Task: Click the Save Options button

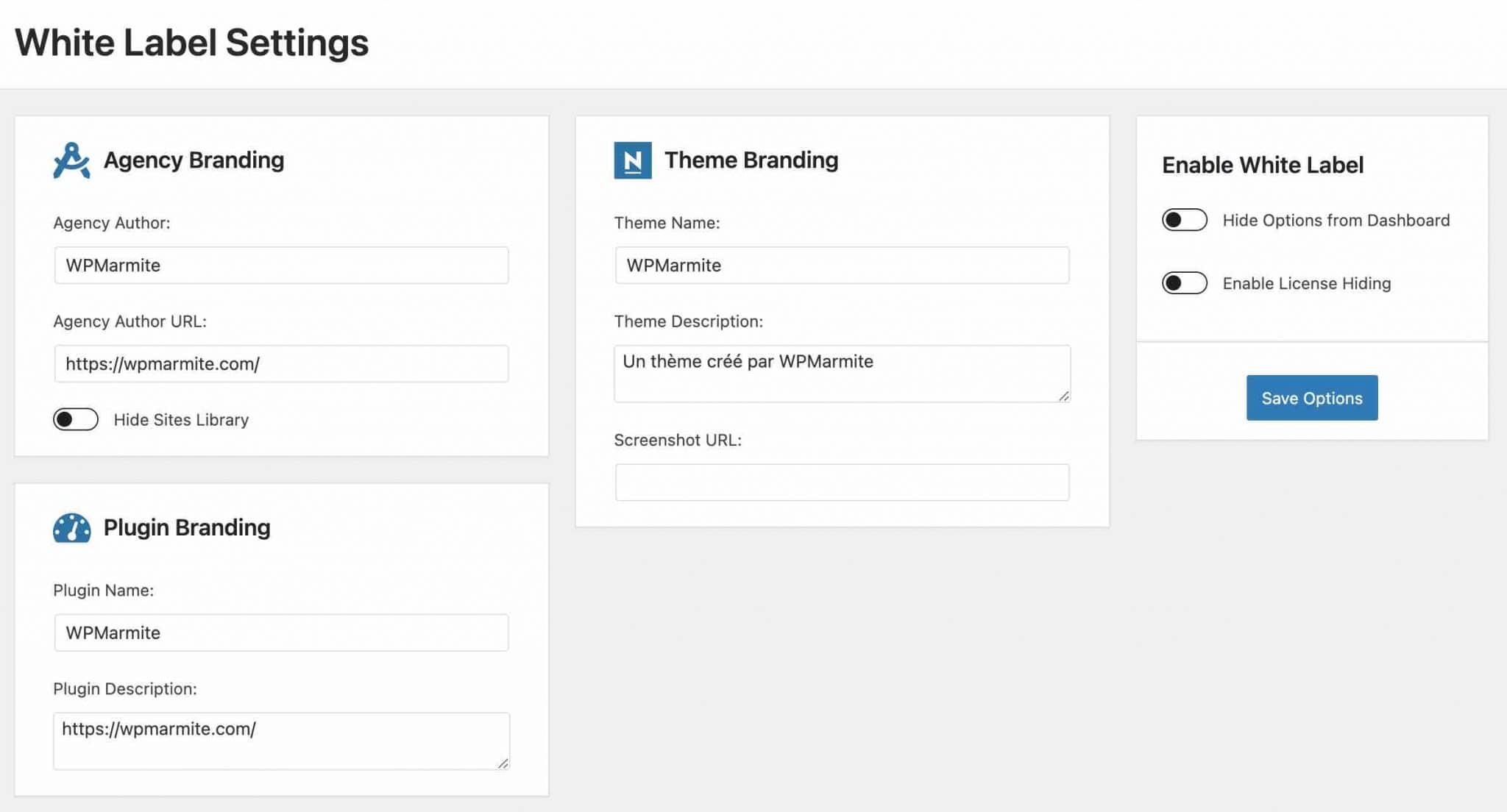Action: (1312, 398)
